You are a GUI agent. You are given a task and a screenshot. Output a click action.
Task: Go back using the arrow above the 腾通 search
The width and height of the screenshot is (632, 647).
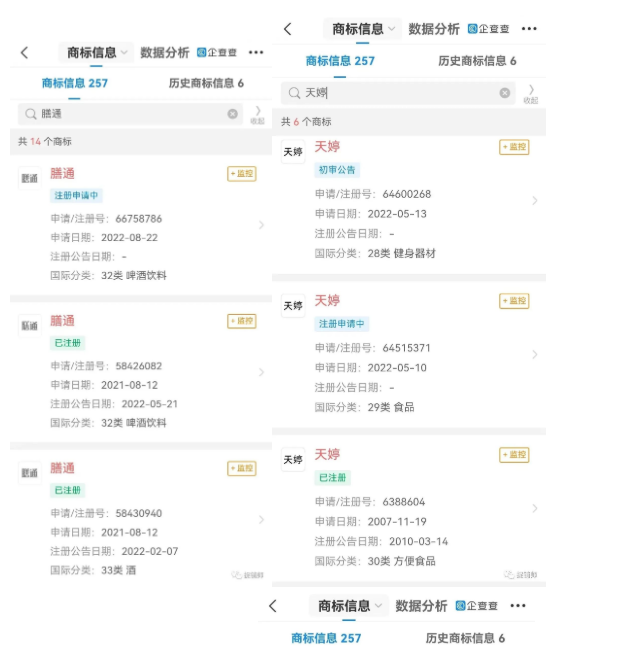(x=25, y=53)
